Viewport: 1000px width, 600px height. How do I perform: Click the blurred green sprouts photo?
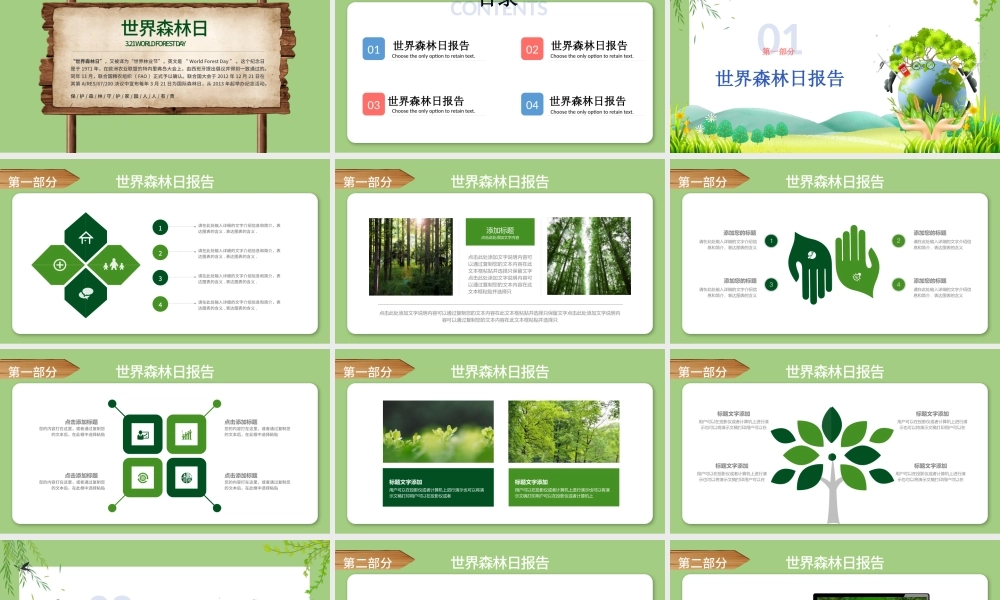[439, 431]
